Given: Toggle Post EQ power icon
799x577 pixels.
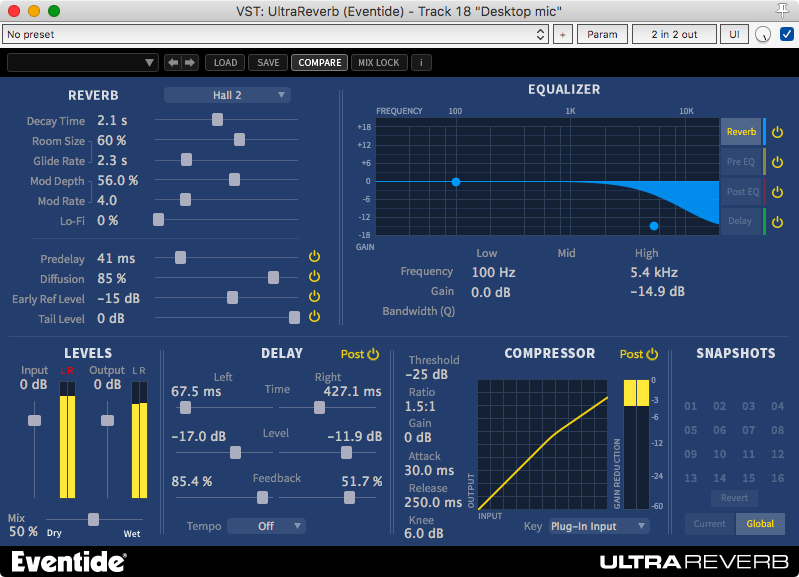Looking at the screenshot, I should [x=777, y=192].
